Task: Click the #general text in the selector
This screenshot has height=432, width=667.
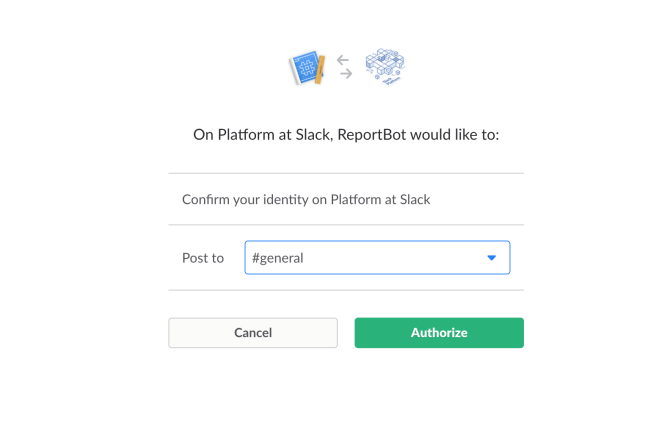Action: 278,258
